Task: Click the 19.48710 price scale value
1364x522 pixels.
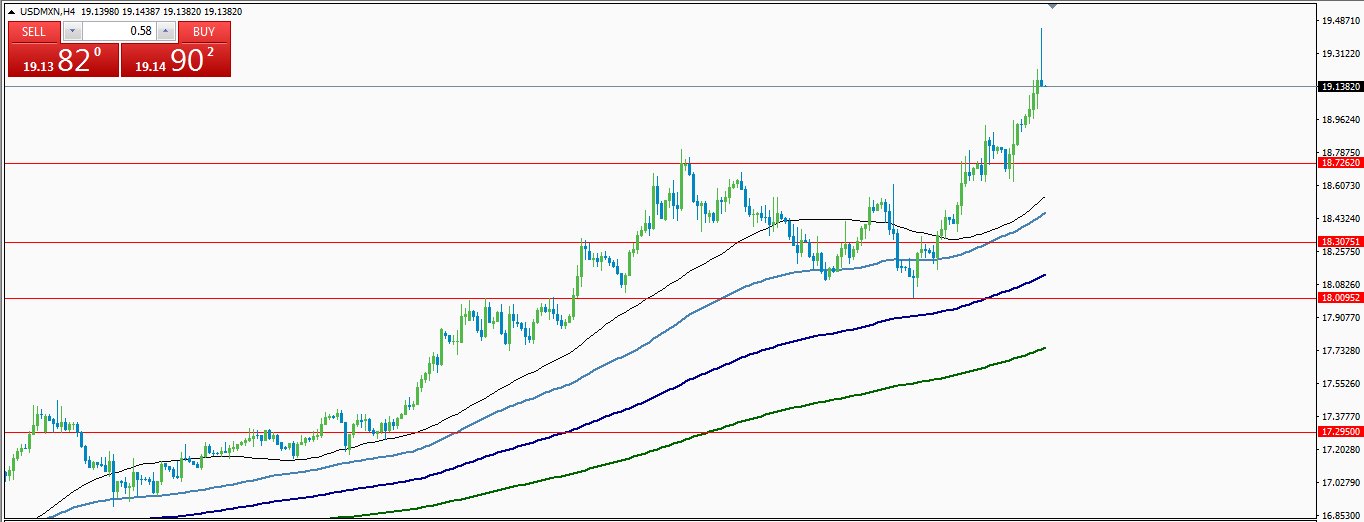Action: (x=1340, y=21)
